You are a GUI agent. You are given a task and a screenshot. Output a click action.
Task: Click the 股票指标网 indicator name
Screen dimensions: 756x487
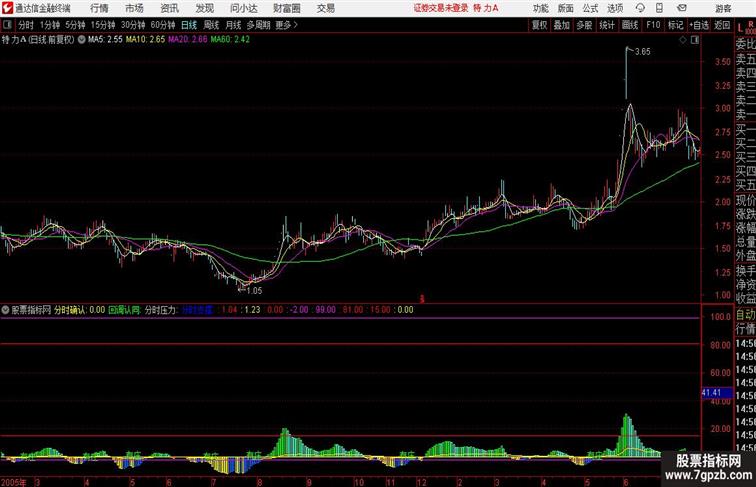[31, 310]
